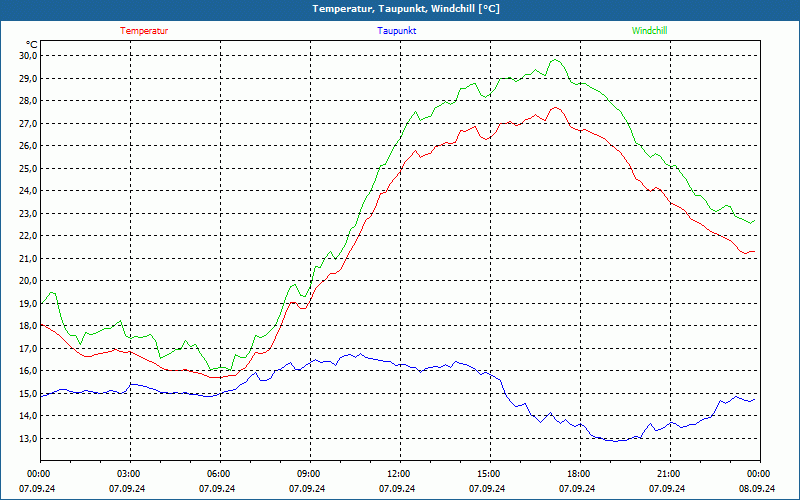
Task: Click the 22,0 y-axis value
Action: pyautogui.click(x=29, y=236)
